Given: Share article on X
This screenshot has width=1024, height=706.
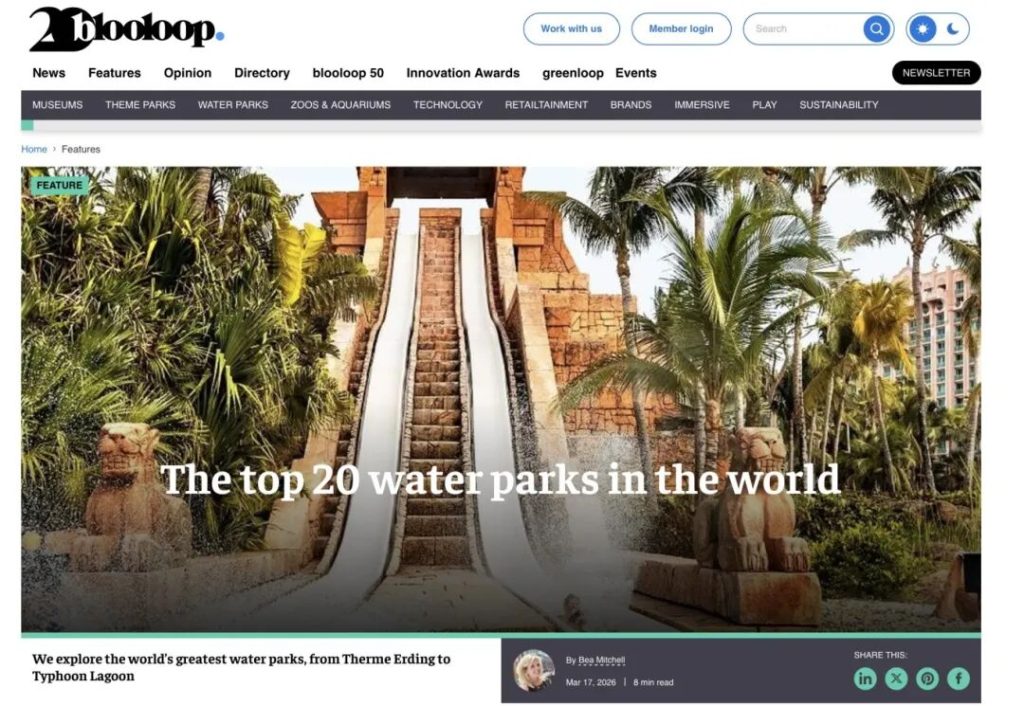Looking at the screenshot, I should tap(896, 679).
